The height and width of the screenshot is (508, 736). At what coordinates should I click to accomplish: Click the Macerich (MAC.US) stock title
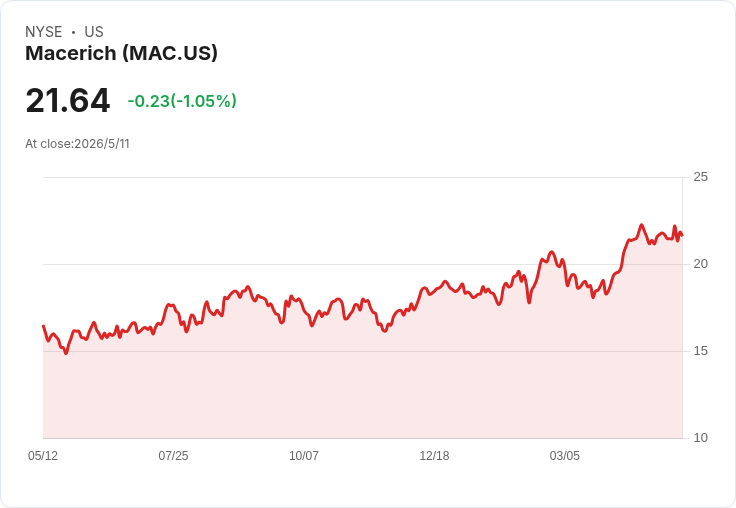[x=121, y=54]
